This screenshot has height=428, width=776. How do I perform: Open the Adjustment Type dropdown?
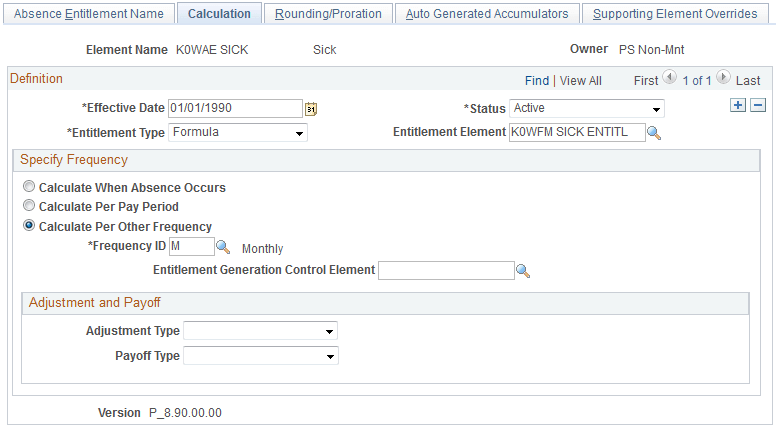261,331
